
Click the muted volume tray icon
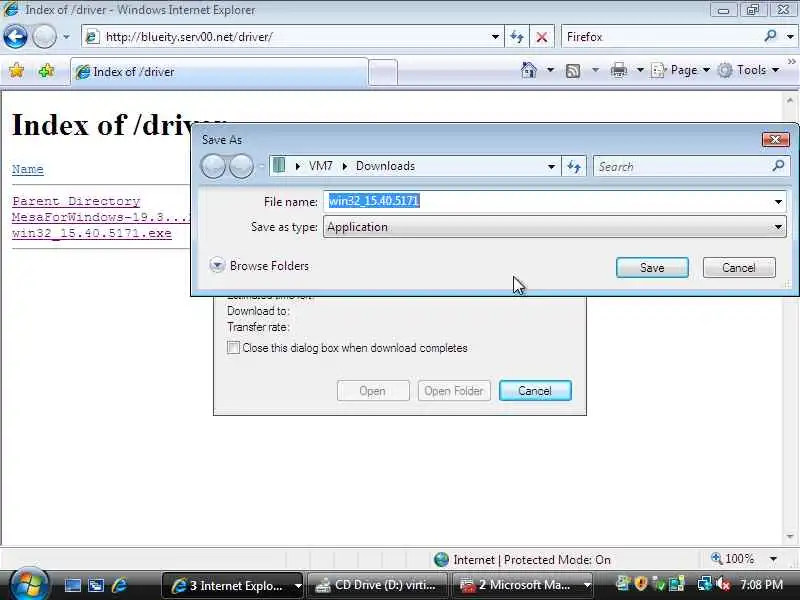point(723,584)
